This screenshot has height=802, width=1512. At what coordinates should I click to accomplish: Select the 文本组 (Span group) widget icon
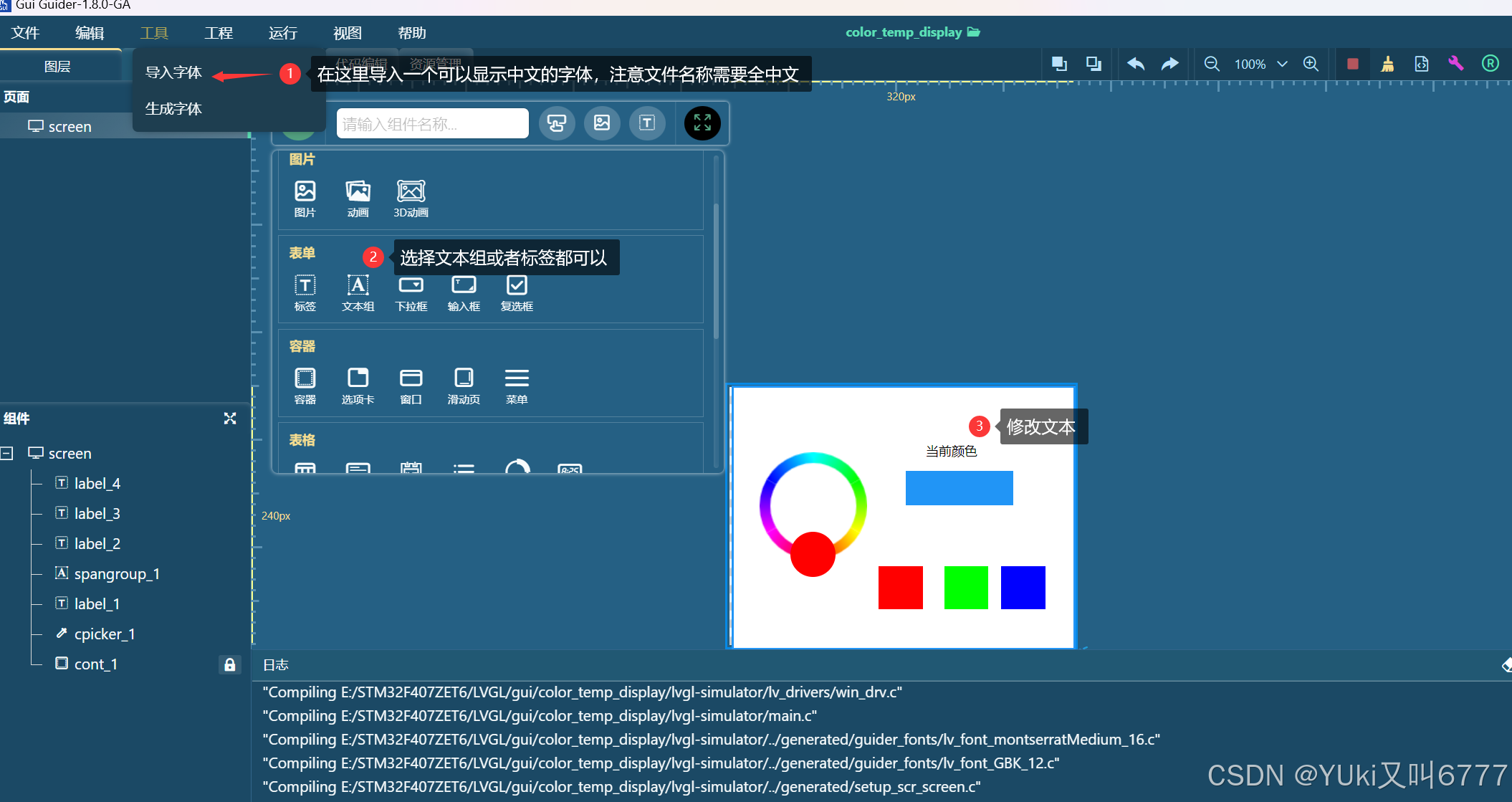(x=358, y=287)
